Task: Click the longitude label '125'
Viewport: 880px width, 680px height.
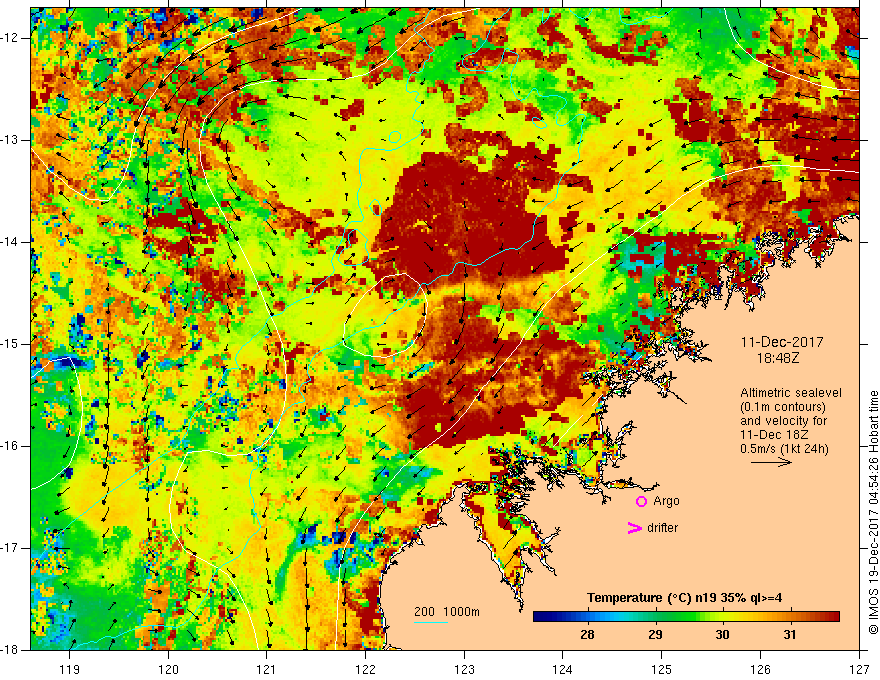Action: point(662,669)
